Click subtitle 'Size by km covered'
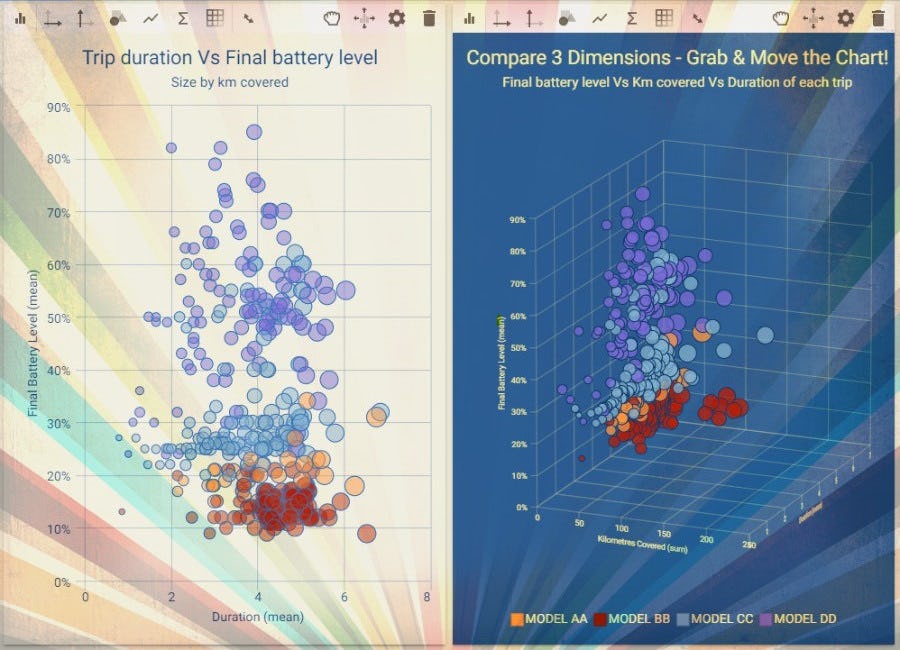900x650 pixels. point(230,82)
